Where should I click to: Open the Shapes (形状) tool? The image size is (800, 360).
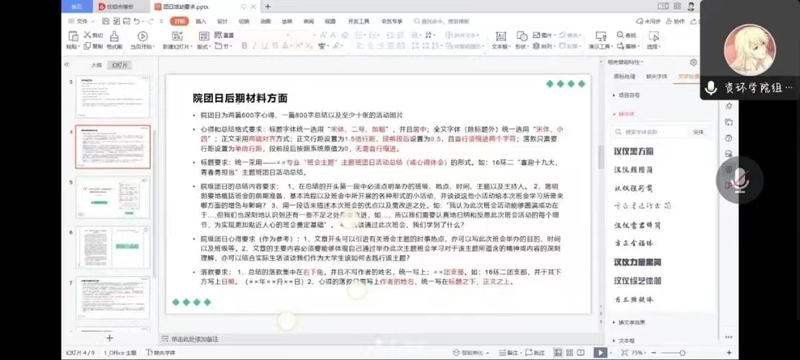pos(521,40)
